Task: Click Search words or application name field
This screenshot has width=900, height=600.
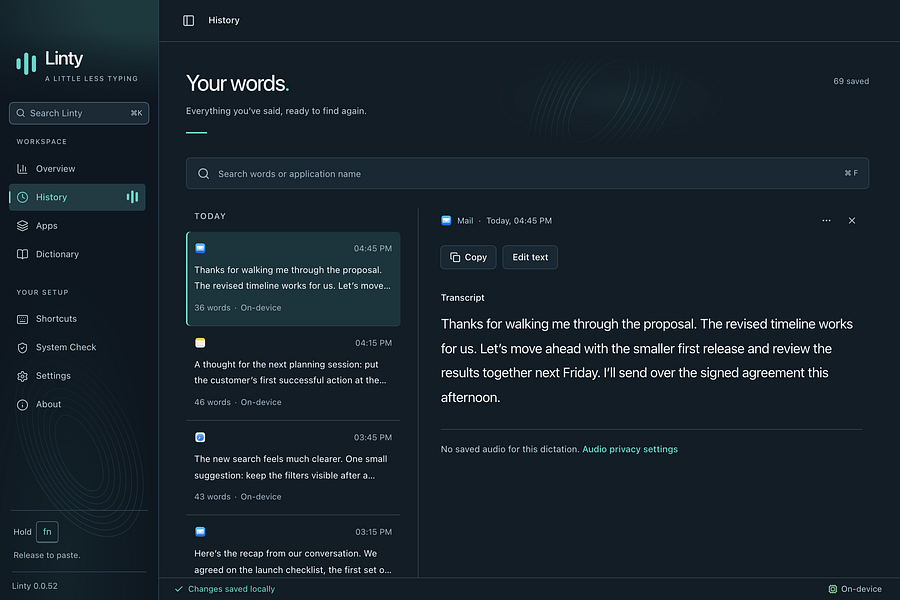Action: 527,173
